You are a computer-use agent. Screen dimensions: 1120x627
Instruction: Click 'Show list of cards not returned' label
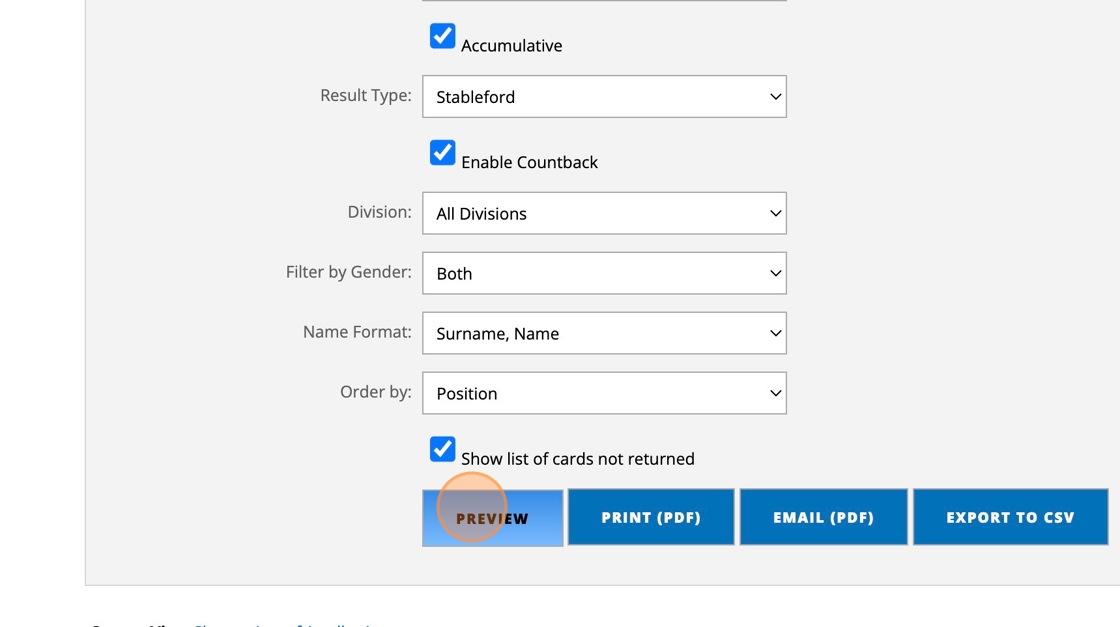pos(577,459)
